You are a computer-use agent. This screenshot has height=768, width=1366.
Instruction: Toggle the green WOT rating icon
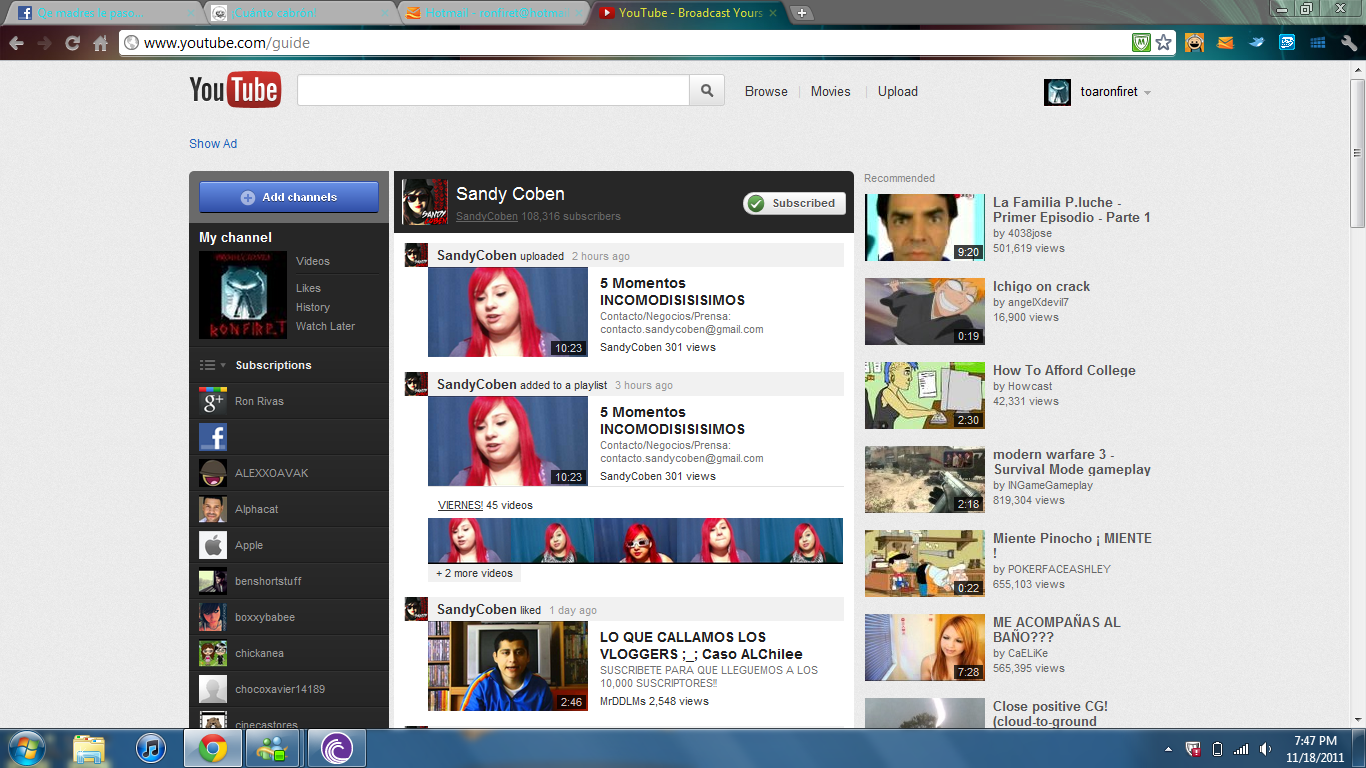tap(1139, 42)
